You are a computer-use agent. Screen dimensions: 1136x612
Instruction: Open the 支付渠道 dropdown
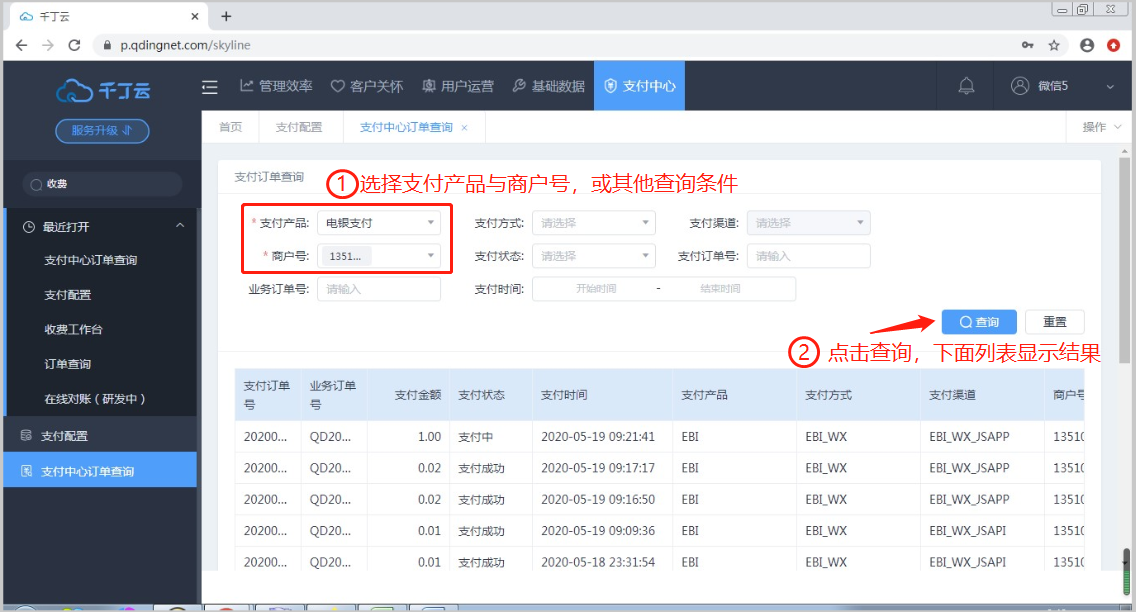[x=809, y=223]
